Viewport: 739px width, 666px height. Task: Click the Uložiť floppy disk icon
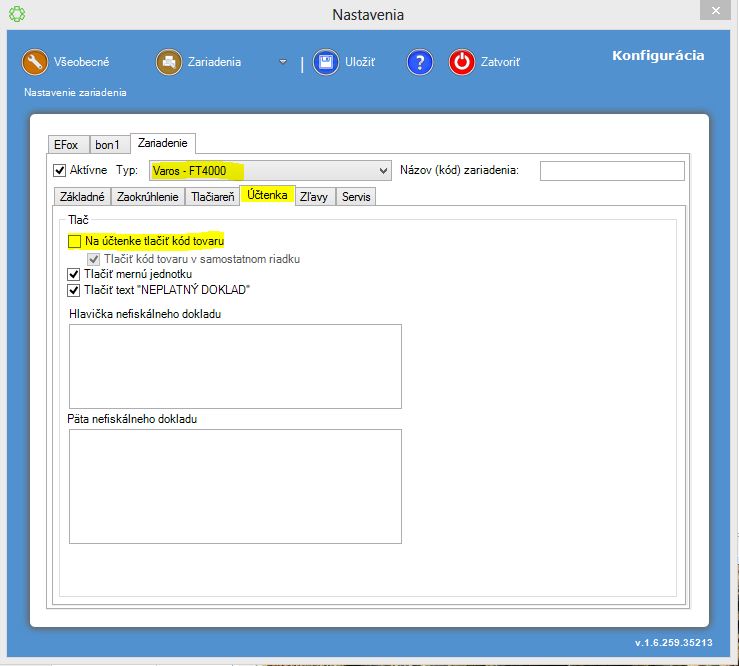click(x=325, y=62)
